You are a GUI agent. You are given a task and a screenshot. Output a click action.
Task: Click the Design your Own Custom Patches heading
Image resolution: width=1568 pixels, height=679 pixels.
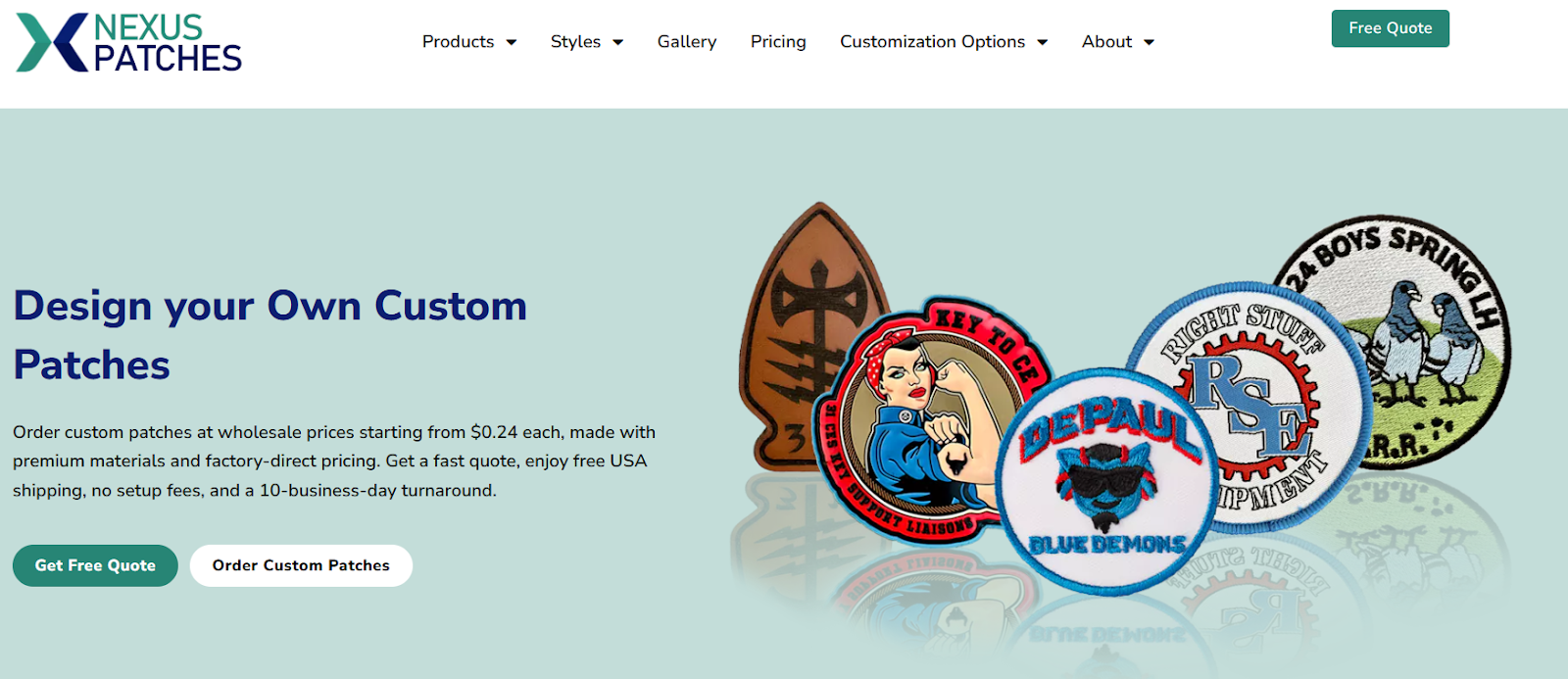(x=270, y=335)
